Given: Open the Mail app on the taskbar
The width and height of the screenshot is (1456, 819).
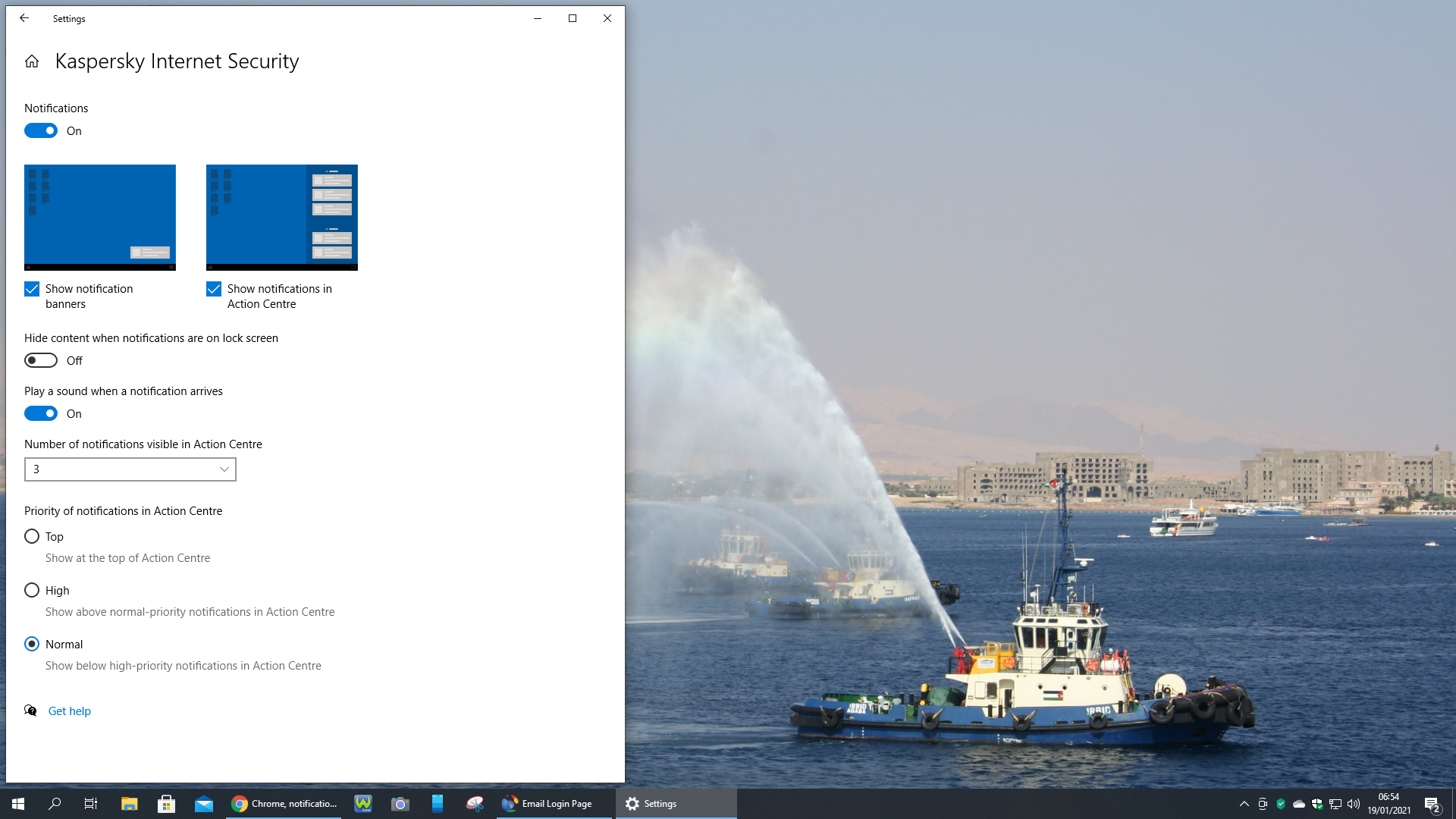Looking at the screenshot, I should 204,804.
